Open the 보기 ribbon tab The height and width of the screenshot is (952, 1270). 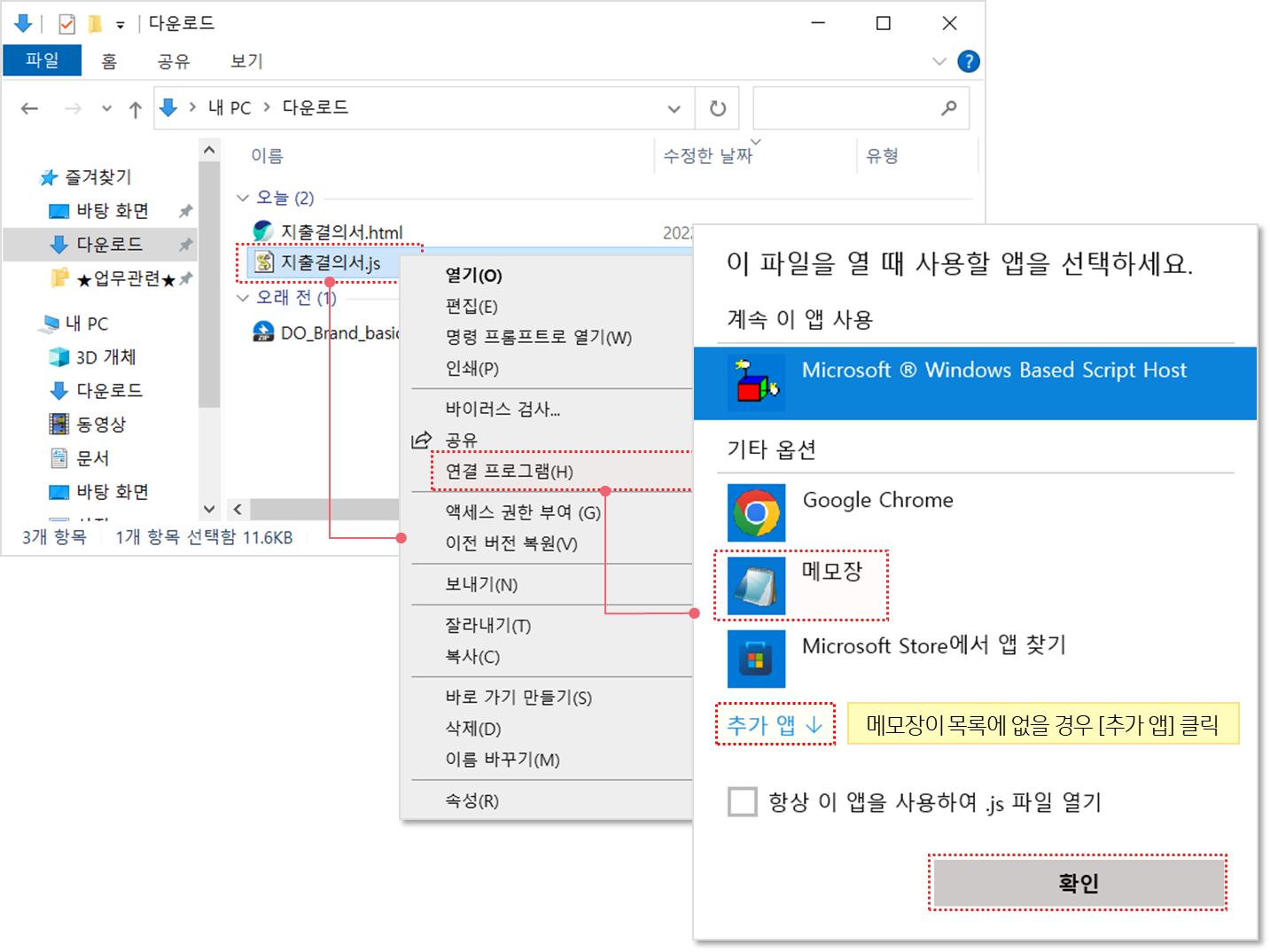246,61
